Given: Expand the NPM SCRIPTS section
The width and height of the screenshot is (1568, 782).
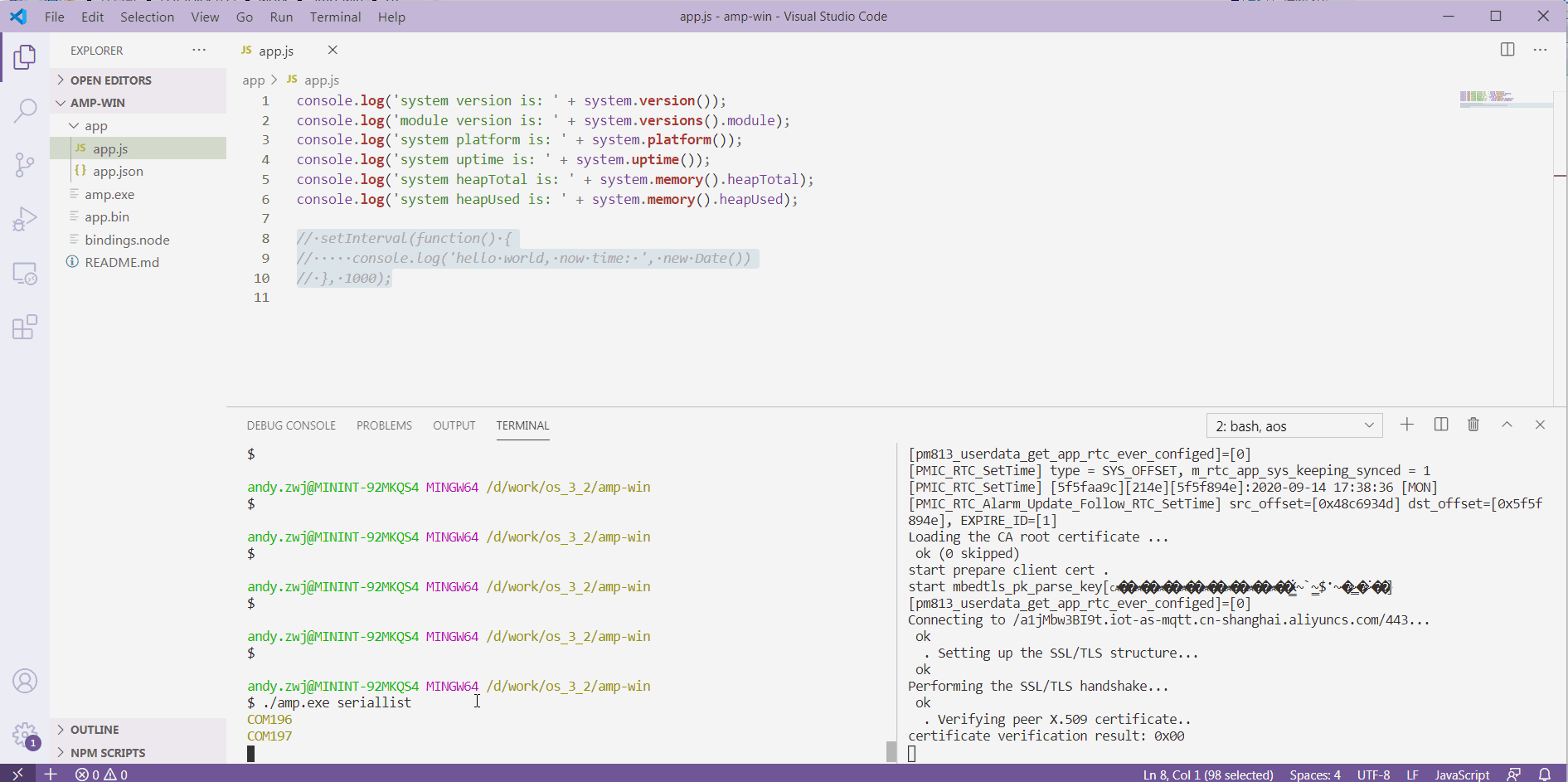Looking at the screenshot, I should (138, 753).
